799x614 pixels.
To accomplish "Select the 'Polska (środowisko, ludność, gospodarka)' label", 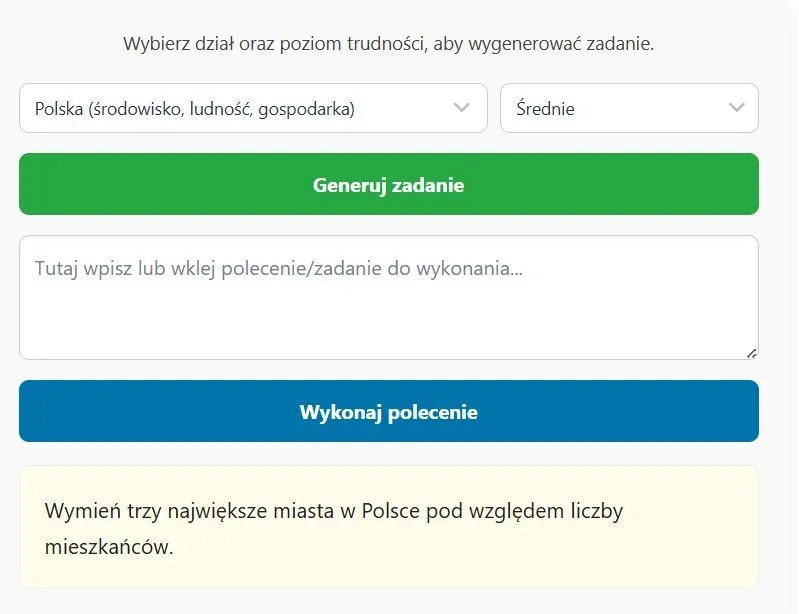I will tap(195, 109).
